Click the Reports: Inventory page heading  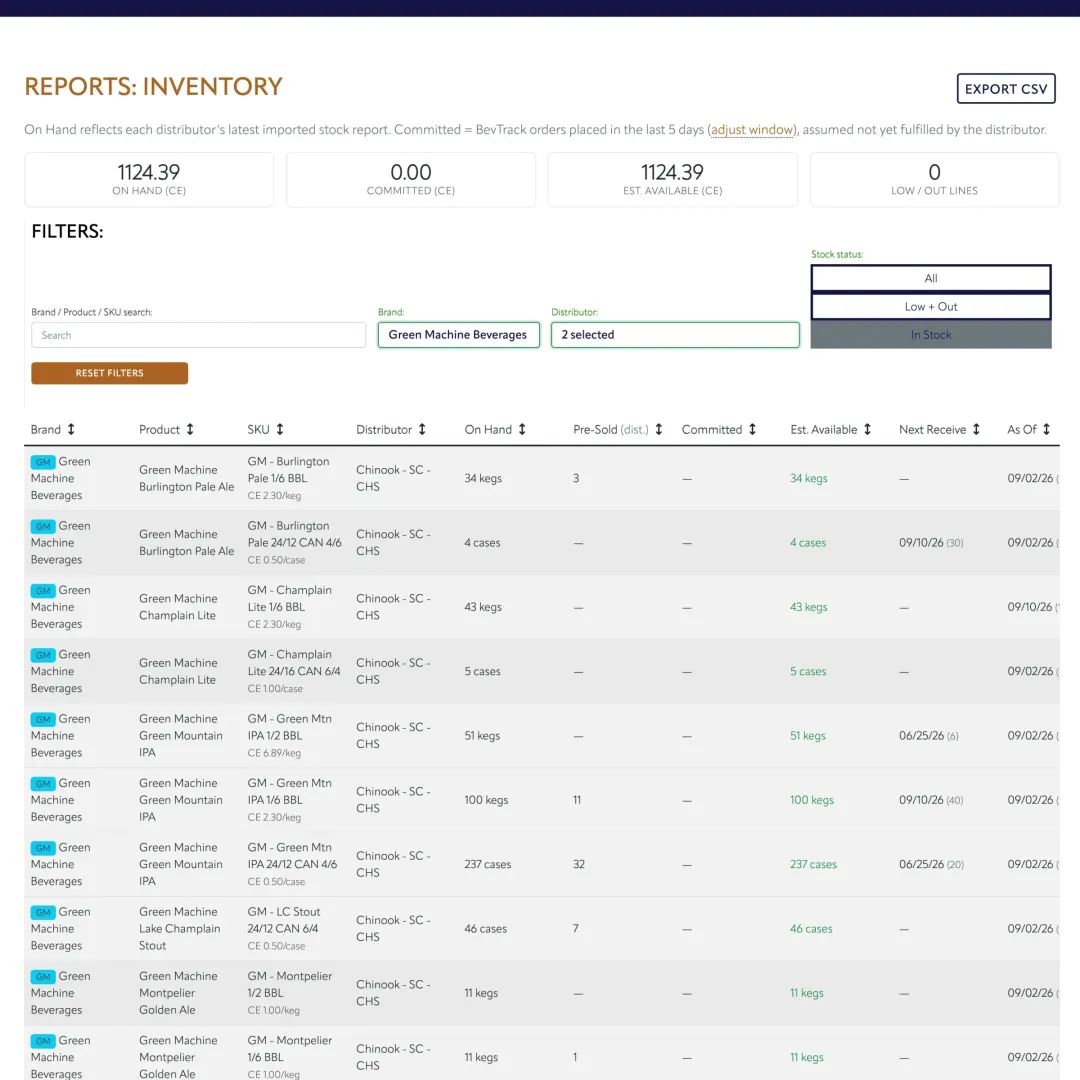click(x=154, y=87)
